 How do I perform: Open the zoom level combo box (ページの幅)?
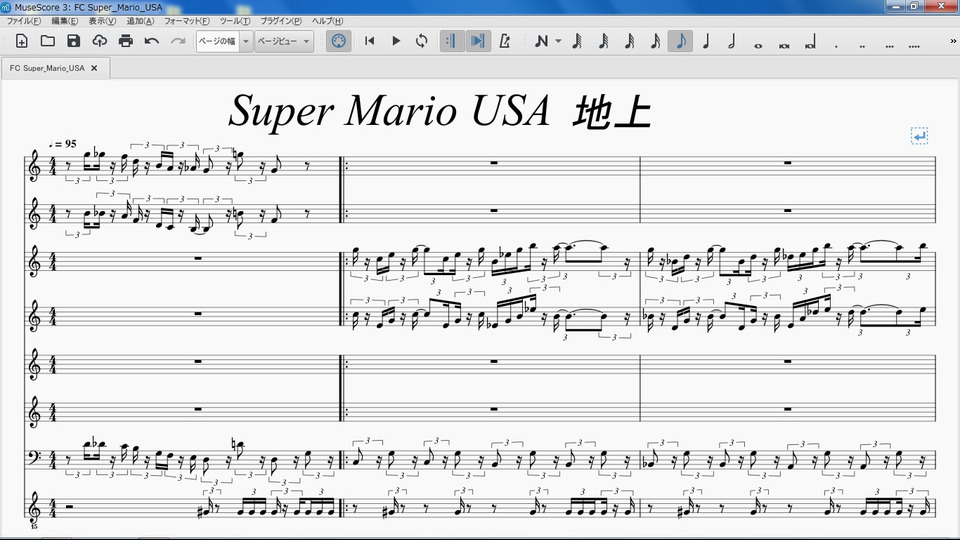(x=225, y=41)
